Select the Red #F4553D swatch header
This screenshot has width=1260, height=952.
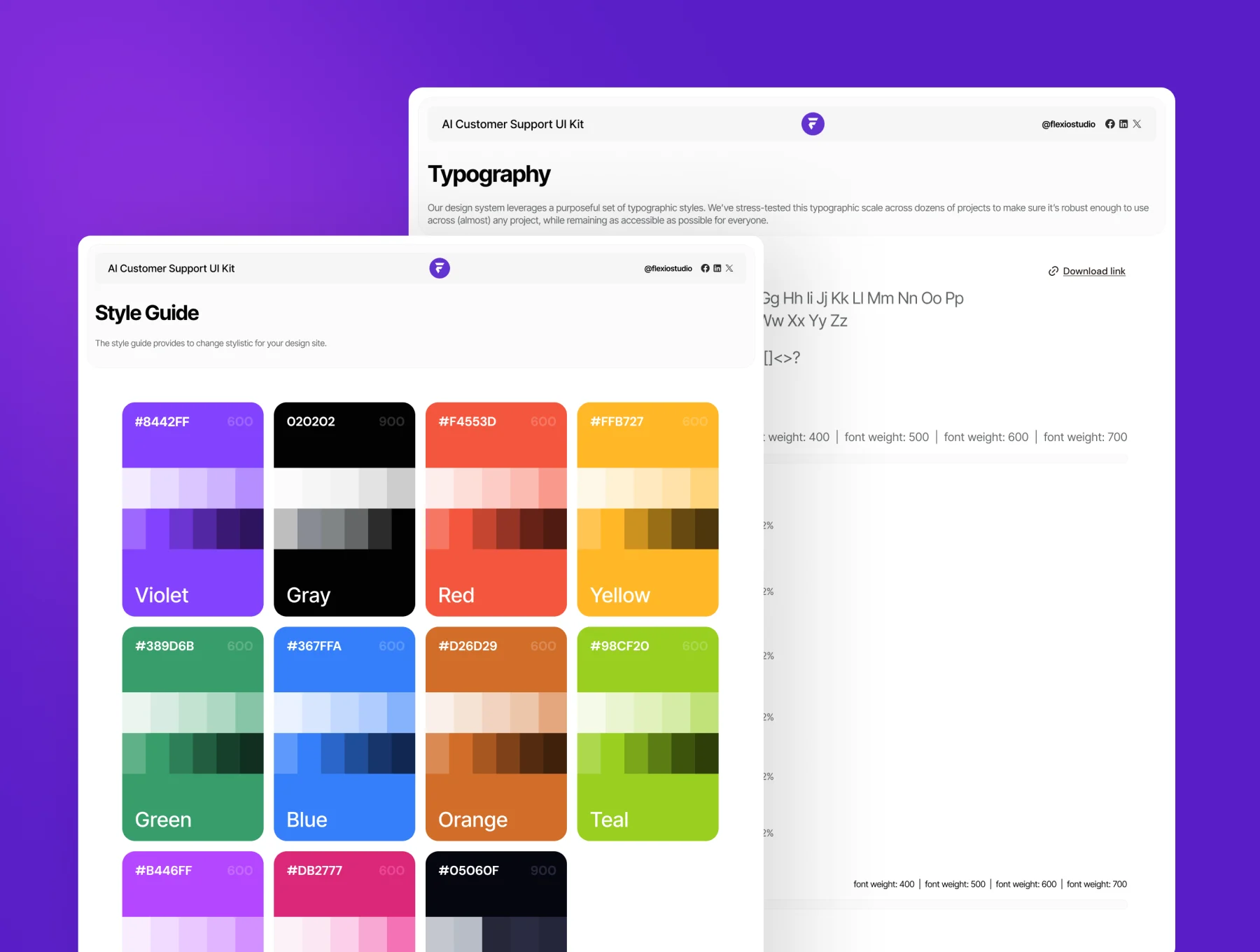point(496,435)
